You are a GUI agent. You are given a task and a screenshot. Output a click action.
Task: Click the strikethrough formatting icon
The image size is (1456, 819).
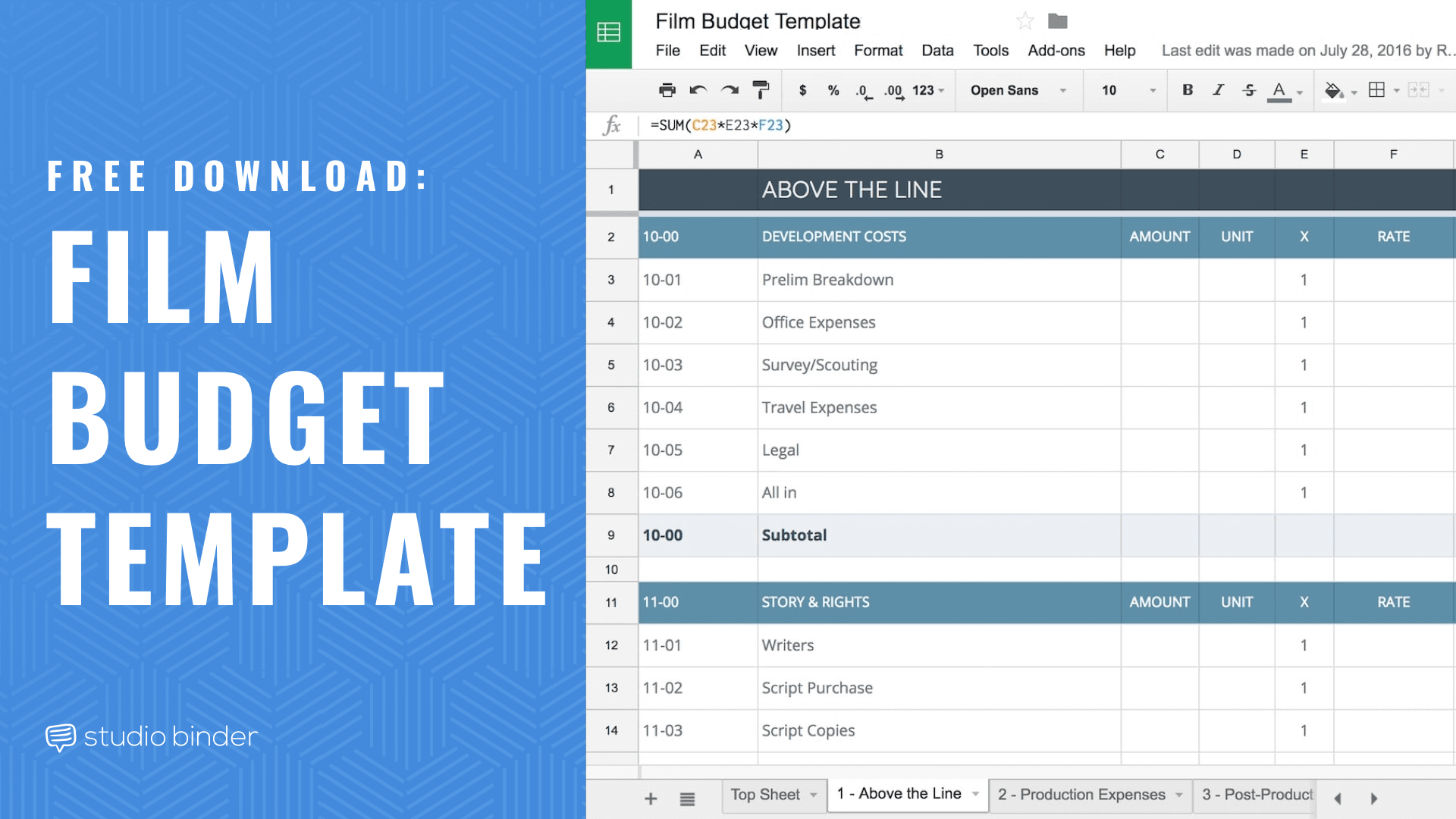tap(1250, 92)
